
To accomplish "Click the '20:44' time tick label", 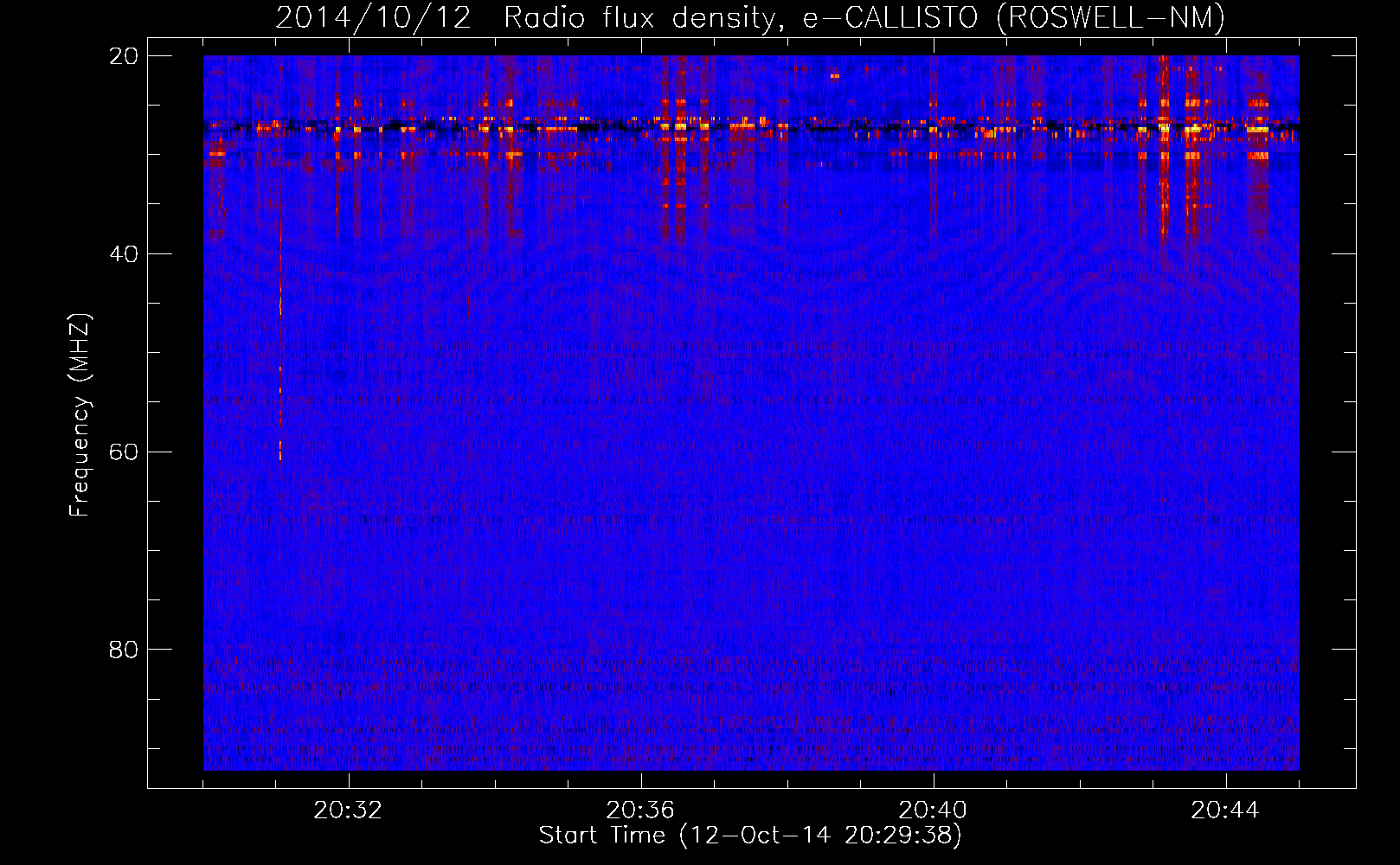I will 1225,811.
